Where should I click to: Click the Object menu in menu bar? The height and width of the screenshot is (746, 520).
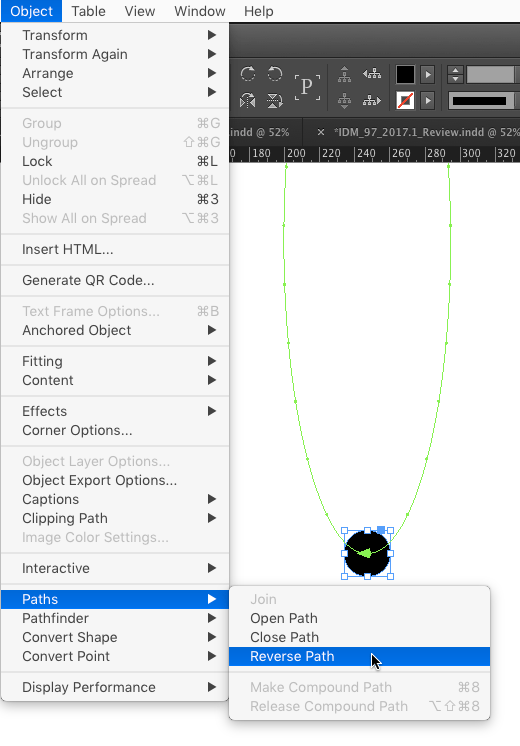click(31, 11)
